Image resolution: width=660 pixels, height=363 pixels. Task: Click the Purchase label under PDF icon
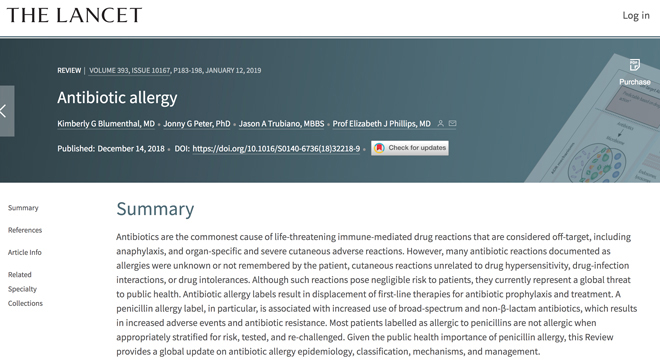[x=635, y=82]
